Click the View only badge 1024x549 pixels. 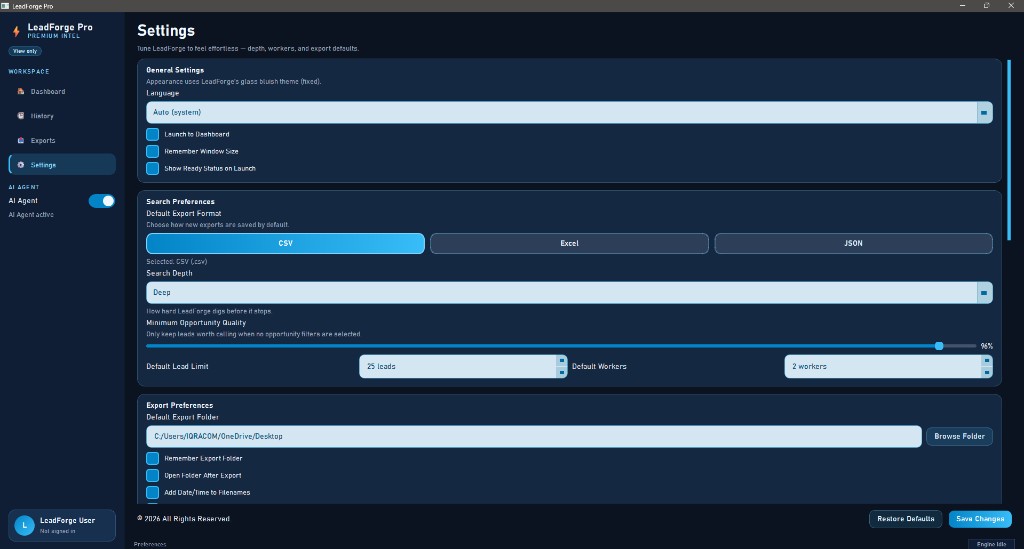[25, 51]
